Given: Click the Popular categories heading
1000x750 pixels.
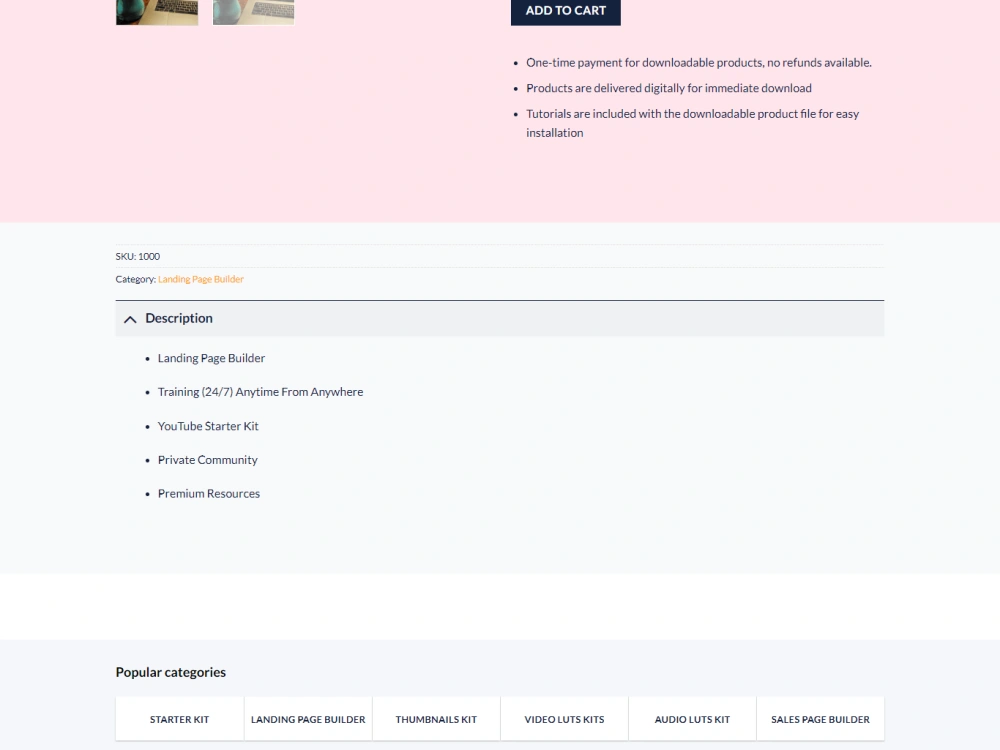Looking at the screenshot, I should pyautogui.click(x=170, y=671).
